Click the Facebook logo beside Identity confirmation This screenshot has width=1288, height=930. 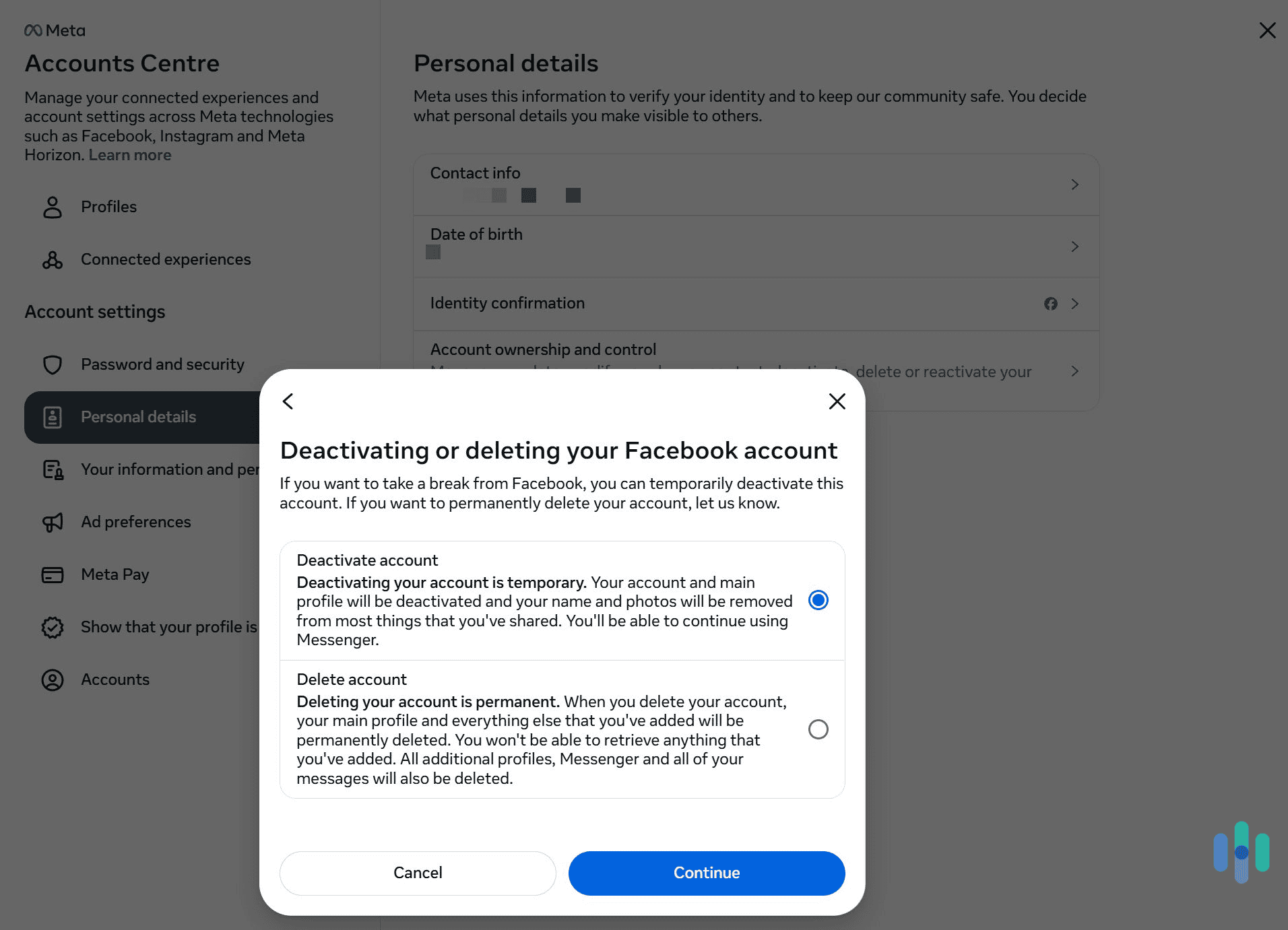(1052, 304)
